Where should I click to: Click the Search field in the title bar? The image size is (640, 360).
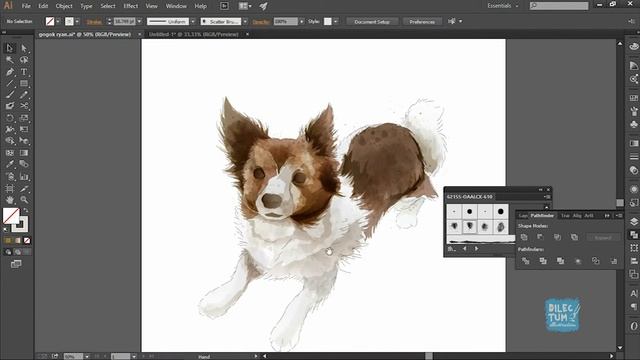tap(559, 6)
